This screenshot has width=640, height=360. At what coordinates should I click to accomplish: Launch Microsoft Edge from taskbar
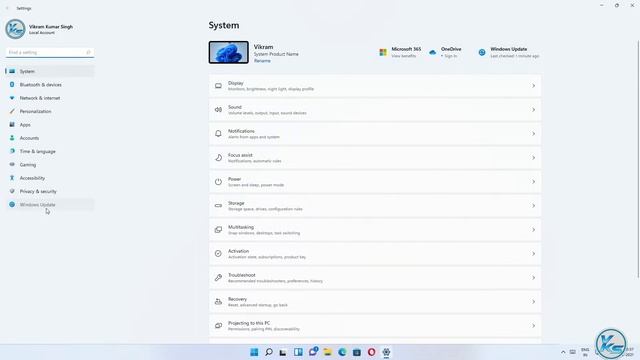pyautogui.click(x=342, y=352)
